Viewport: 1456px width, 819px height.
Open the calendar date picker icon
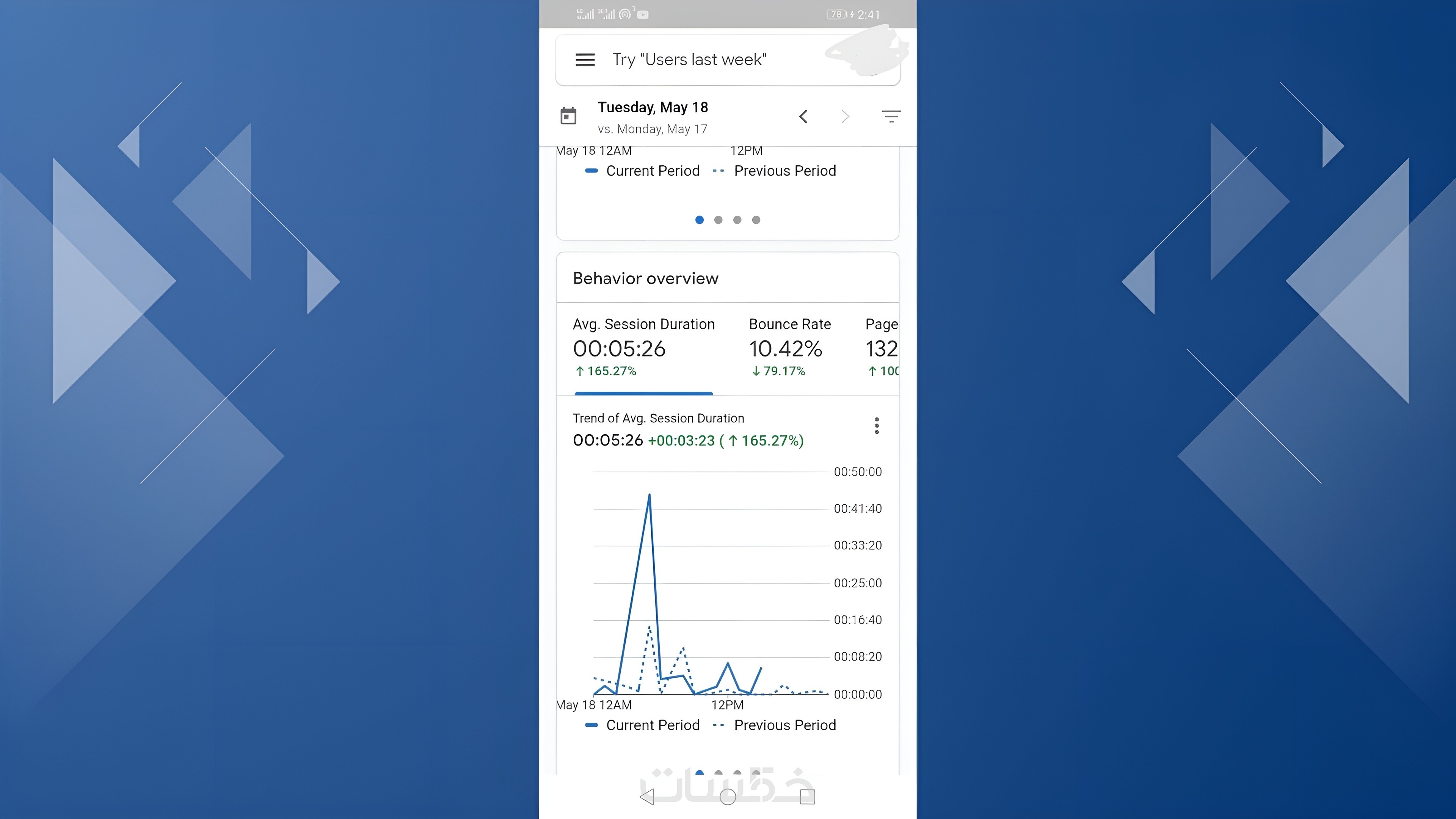568,116
